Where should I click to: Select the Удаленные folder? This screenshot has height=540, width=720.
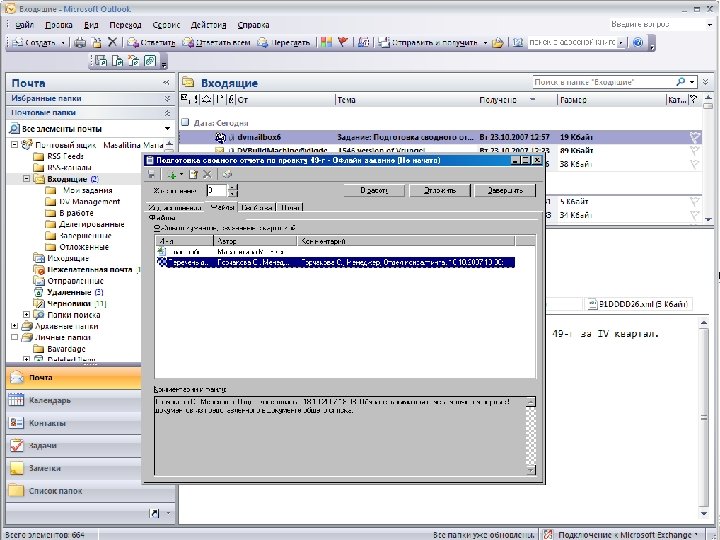tap(69, 292)
